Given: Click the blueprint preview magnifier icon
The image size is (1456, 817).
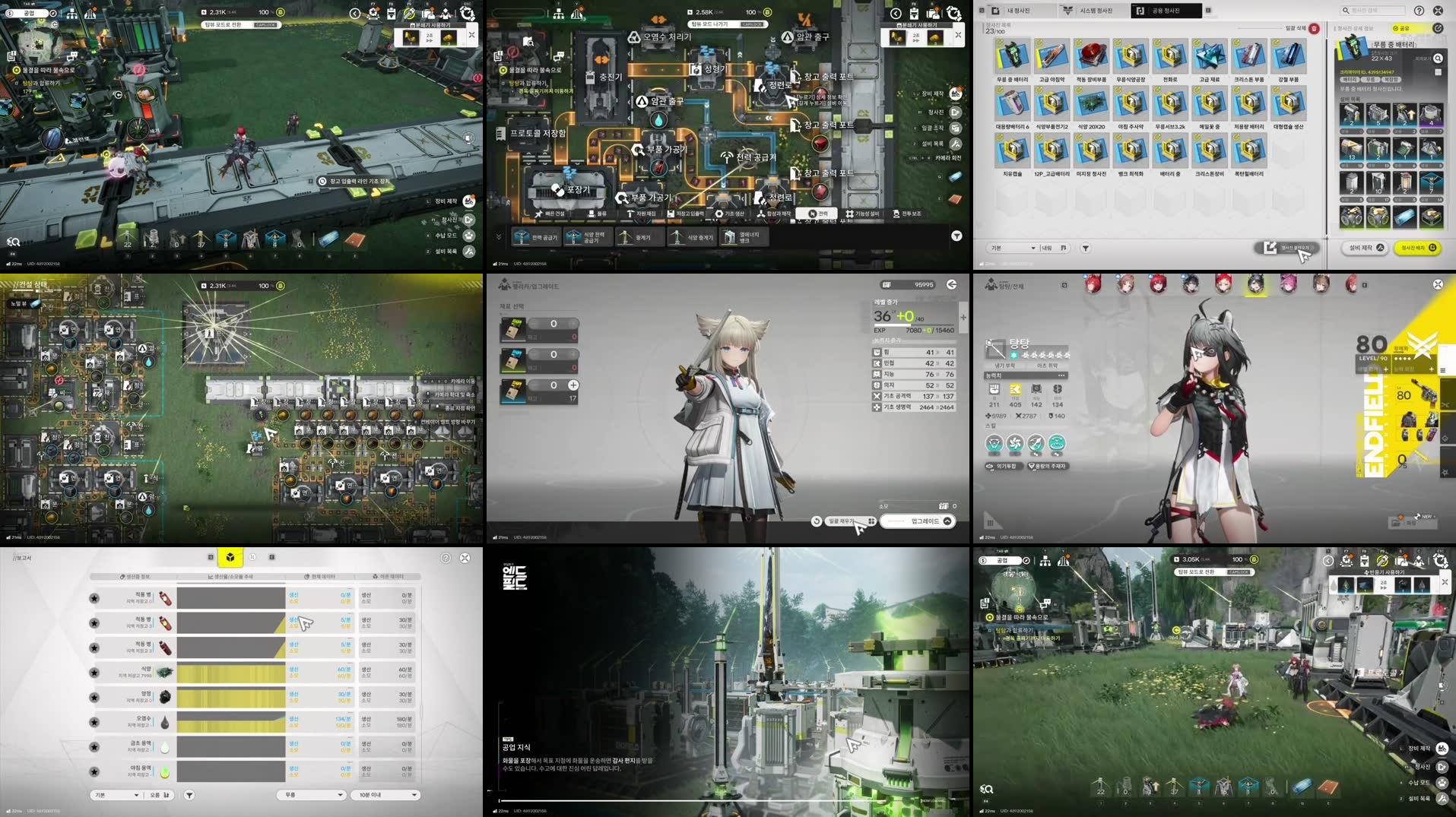Looking at the screenshot, I should 1438,59.
